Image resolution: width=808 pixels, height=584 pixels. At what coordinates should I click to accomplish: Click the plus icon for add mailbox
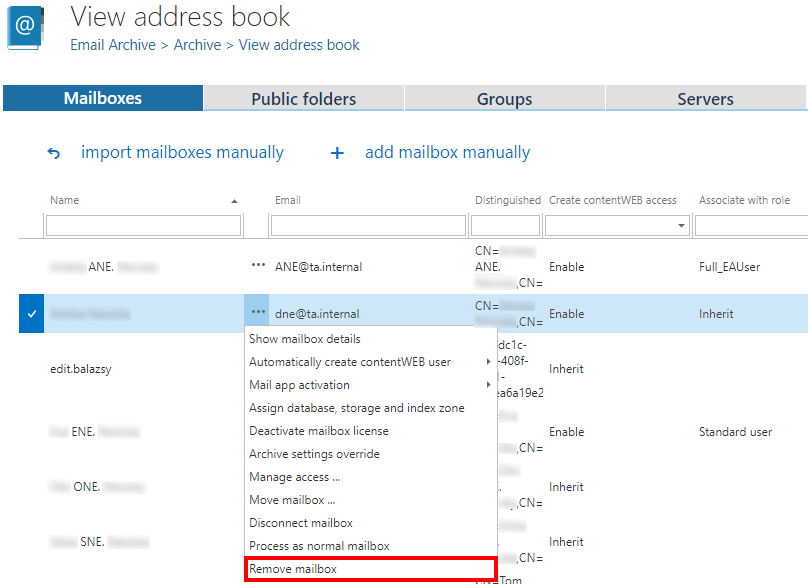coord(337,154)
